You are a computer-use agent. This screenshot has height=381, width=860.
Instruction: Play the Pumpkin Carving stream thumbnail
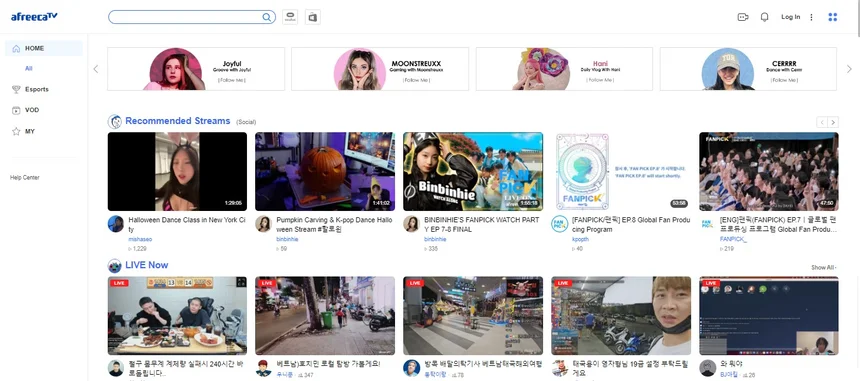(325, 172)
